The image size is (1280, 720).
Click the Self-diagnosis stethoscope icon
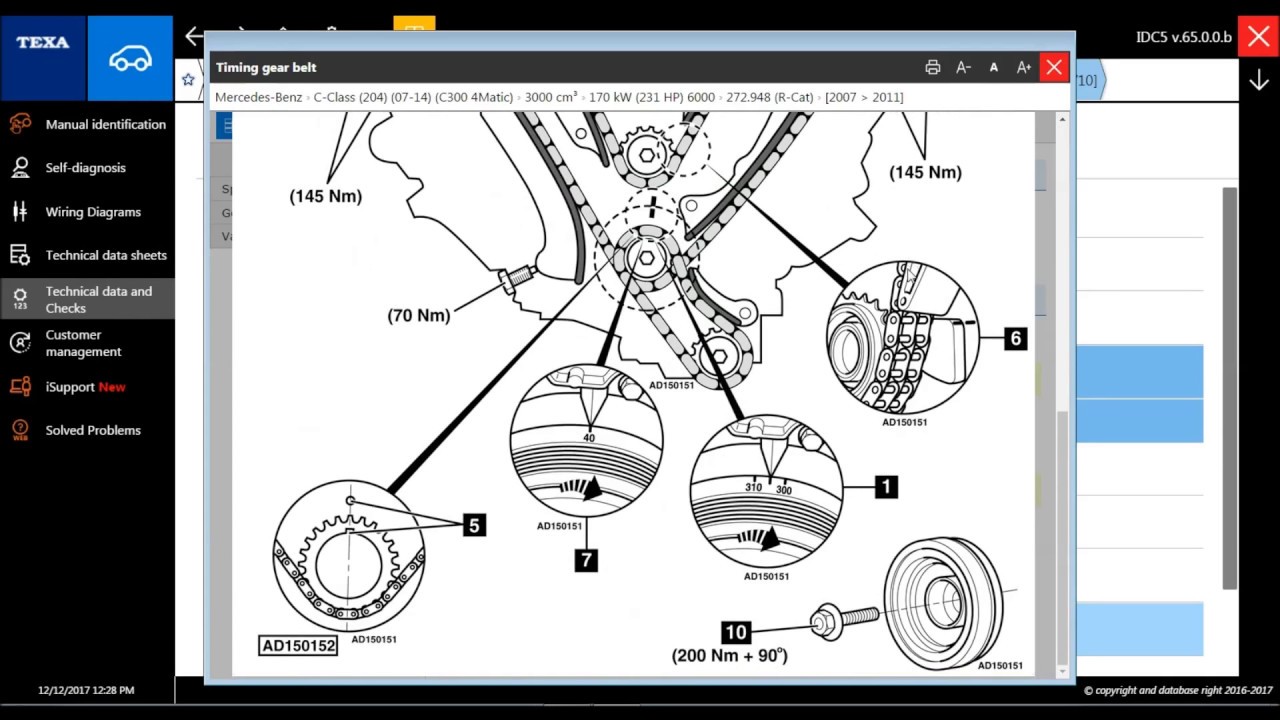20,167
